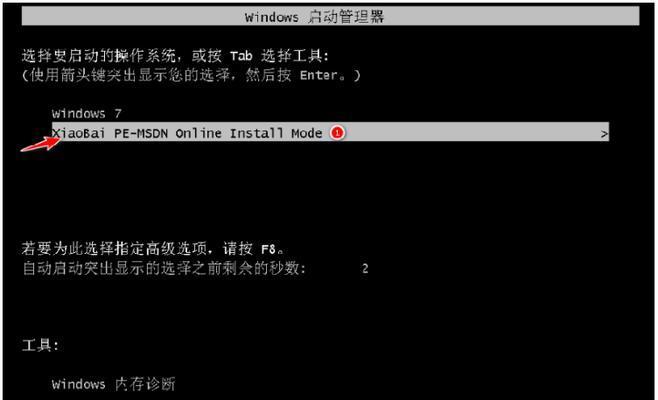Click the Windows 启动管理器 title bar
This screenshot has width=658, height=400.
tap(330, 17)
